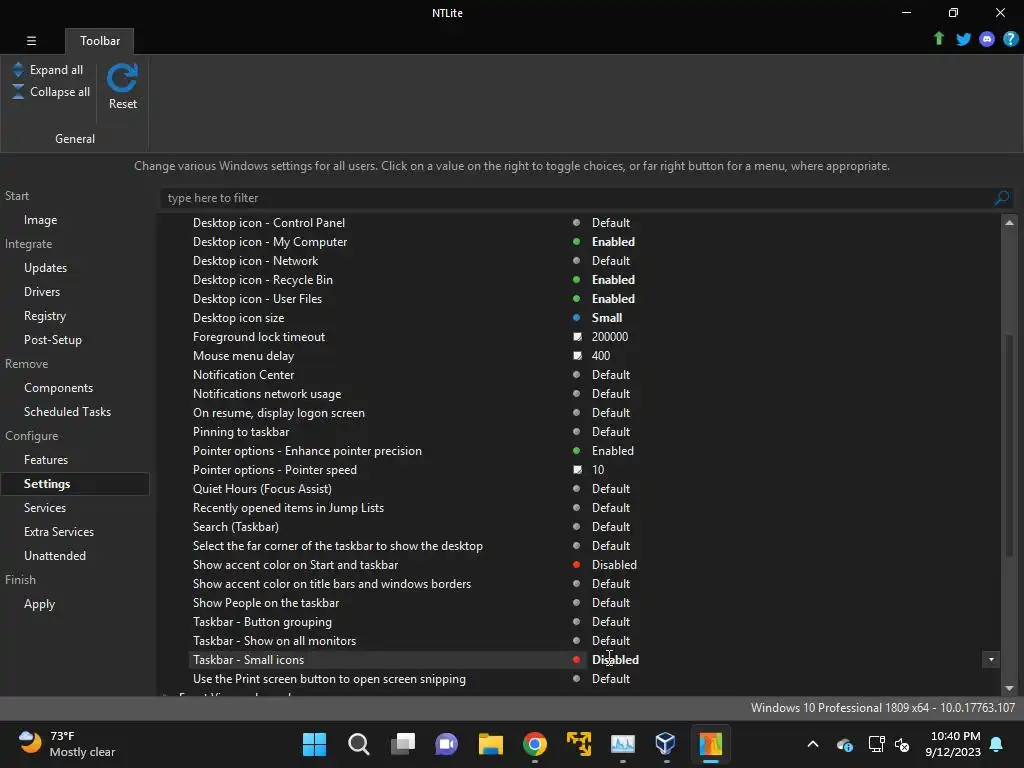The image size is (1024, 768).
Task: Change Desktop icon size Small value
Action: pos(607,318)
